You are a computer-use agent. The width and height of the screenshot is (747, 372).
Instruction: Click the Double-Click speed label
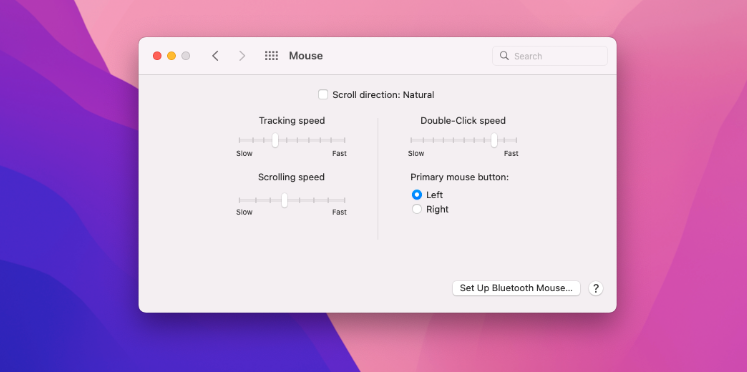463,121
